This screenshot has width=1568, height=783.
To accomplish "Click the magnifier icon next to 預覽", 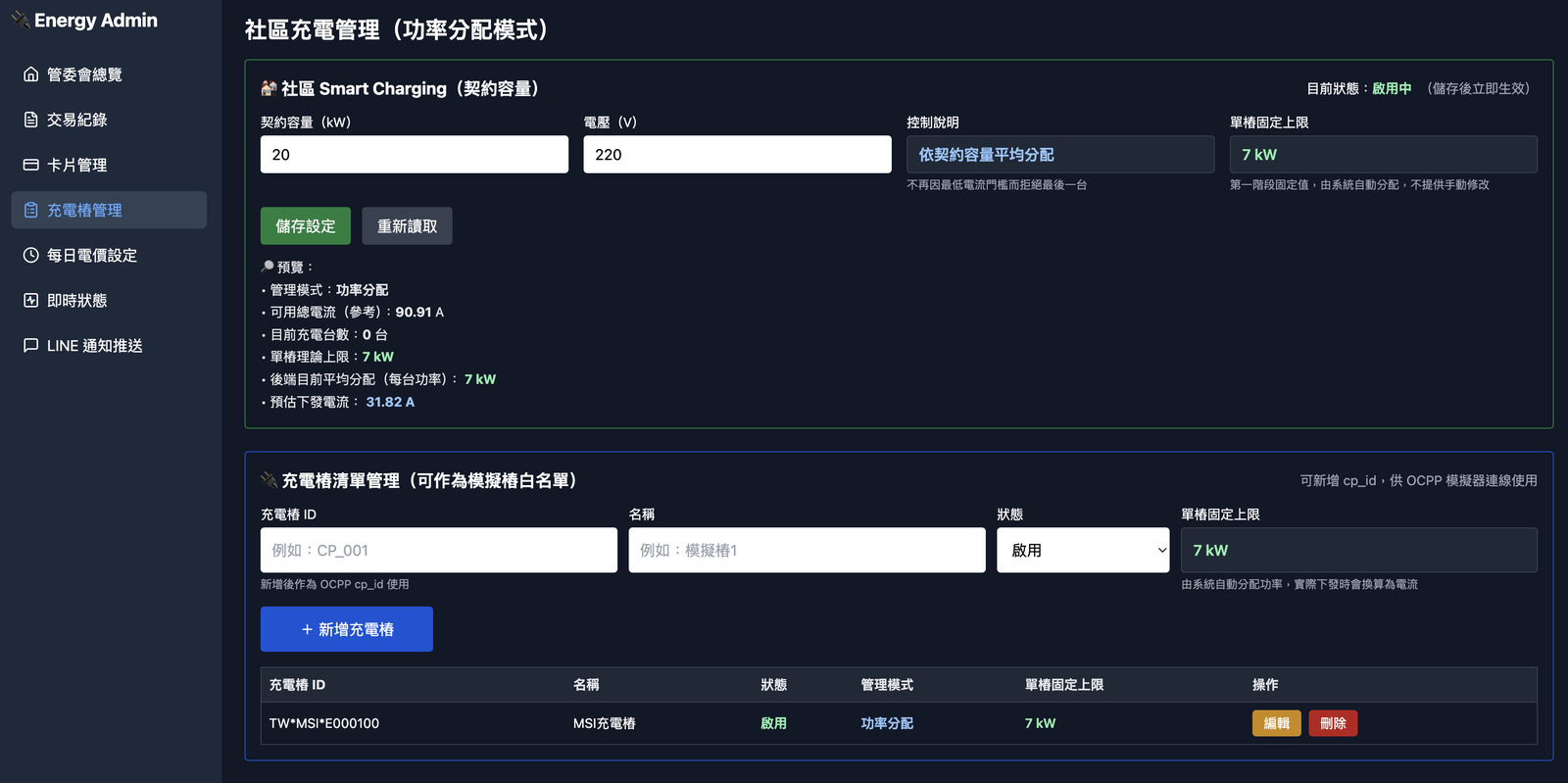I will point(268,267).
